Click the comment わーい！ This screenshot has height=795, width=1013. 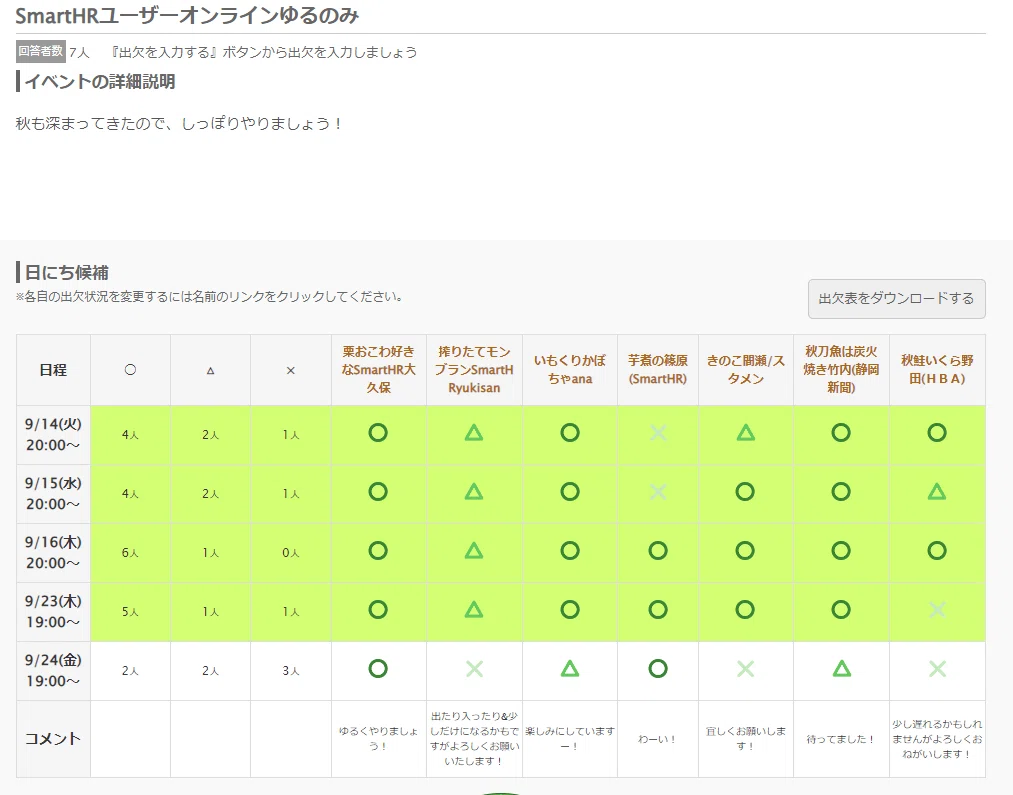coord(658,739)
